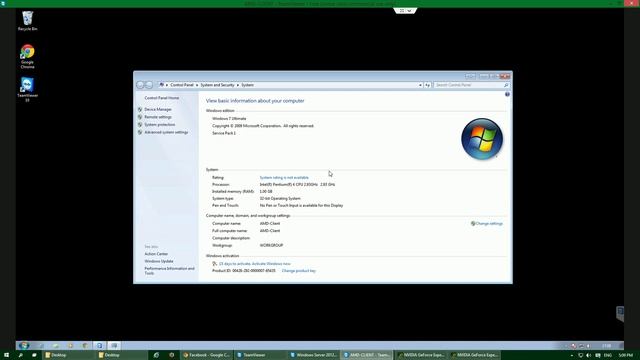Open System protection link

pos(160,124)
